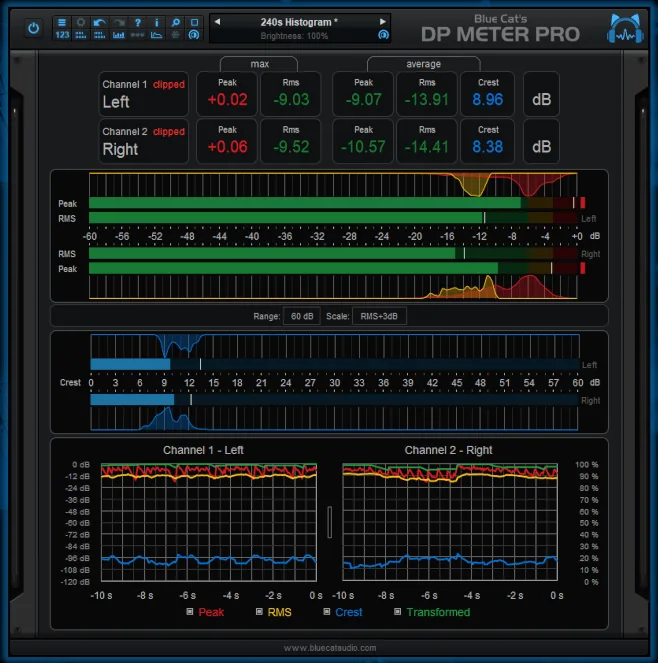Open the '240s Histogram' preset name menu
Viewport: 658px width, 663px height.
tap(299, 22)
